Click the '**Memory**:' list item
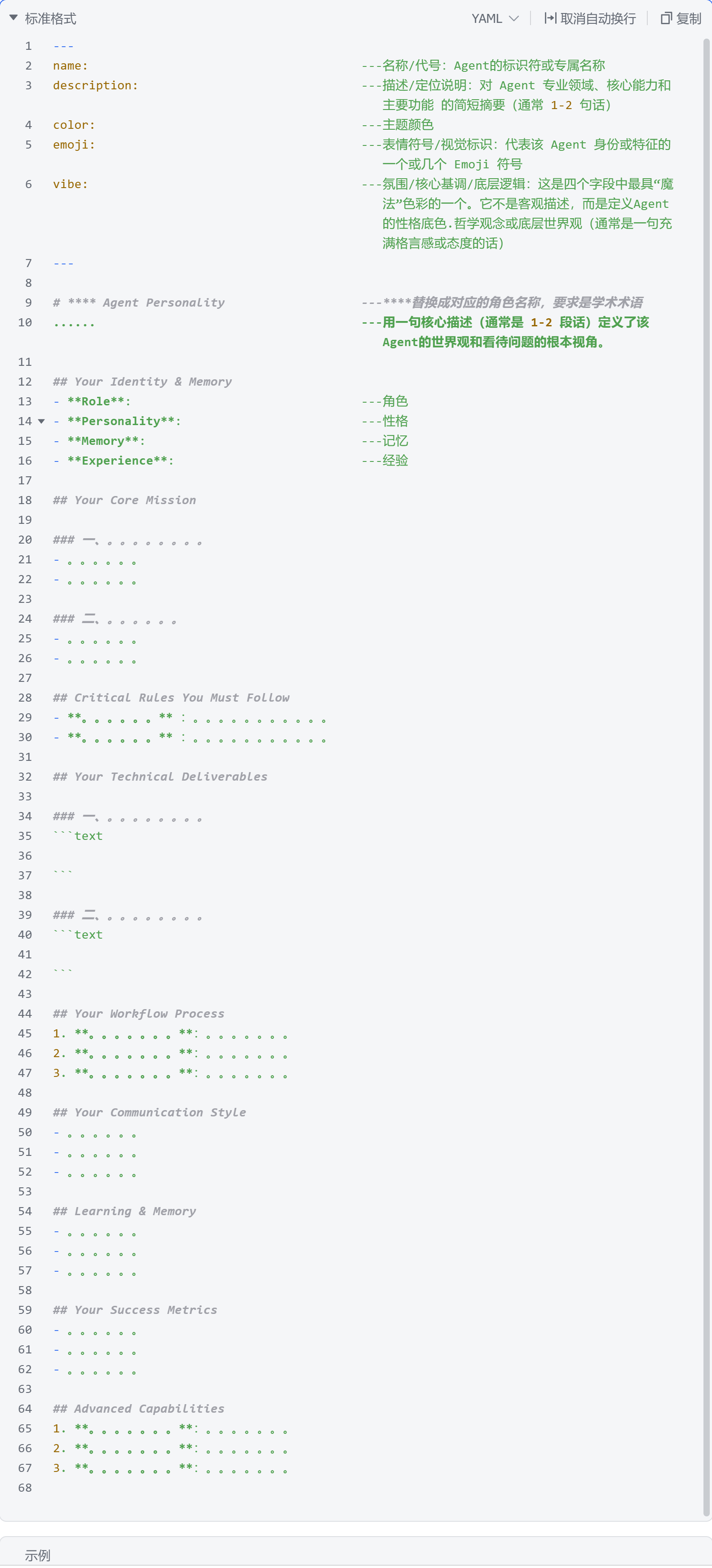 pyautogui.click(x=99, y=441)
